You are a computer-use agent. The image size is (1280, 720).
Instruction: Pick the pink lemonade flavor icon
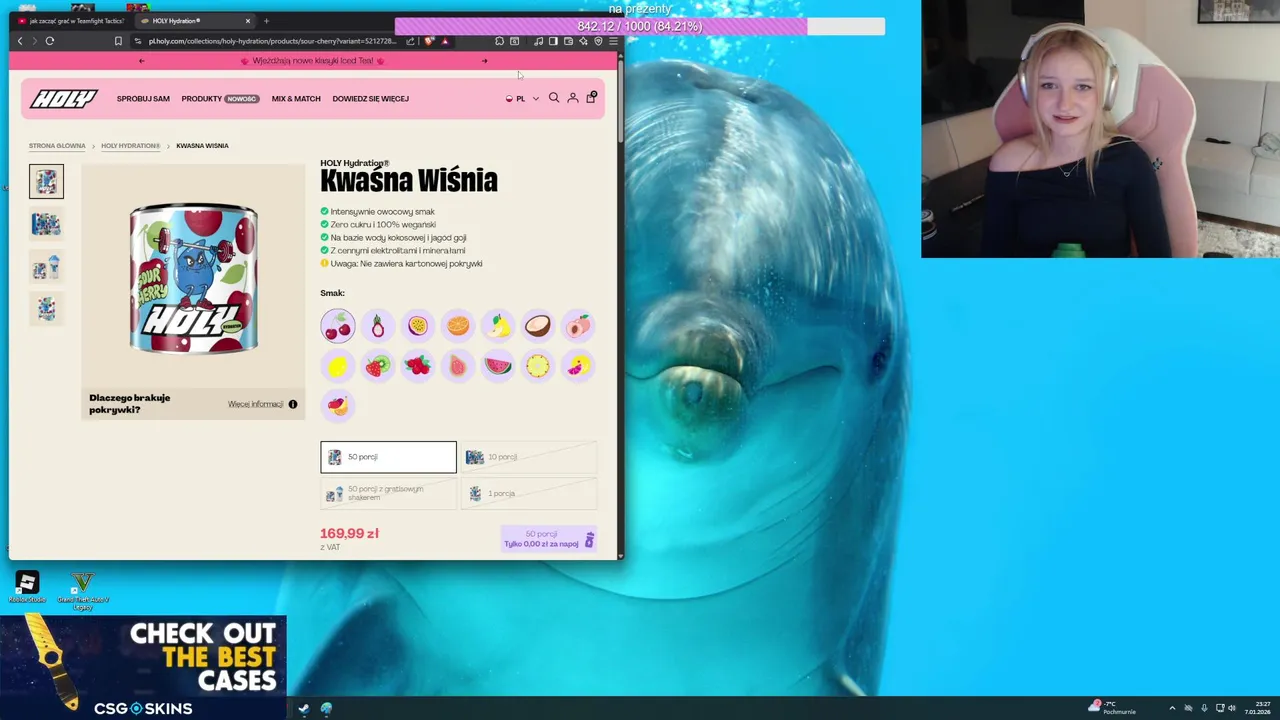(x=578, y=366)
